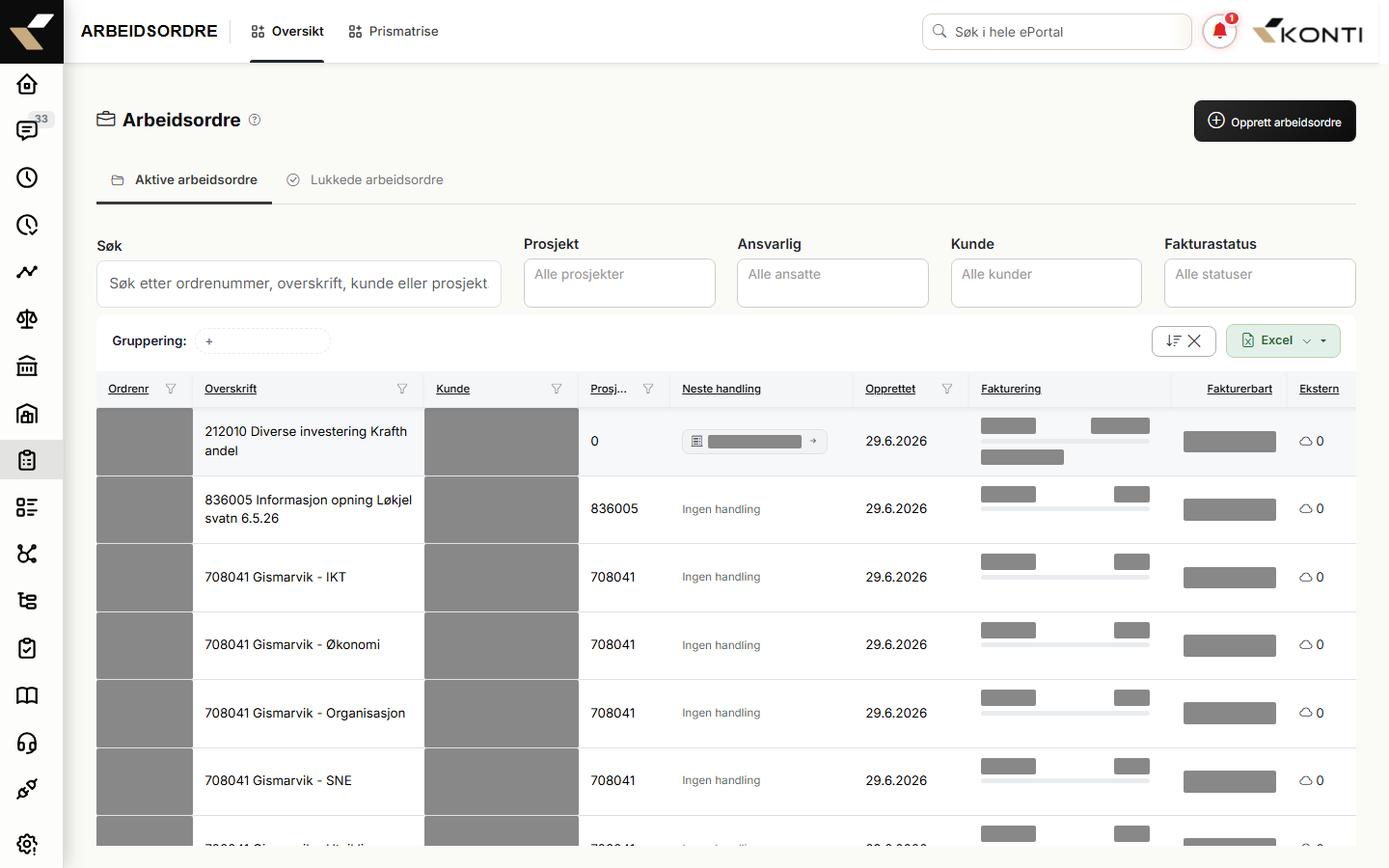Viewport: 1389px width, 868px height.
Task: Click invoicing progress bar in Gismarvik - IKT row
Action: (1065, 577)
